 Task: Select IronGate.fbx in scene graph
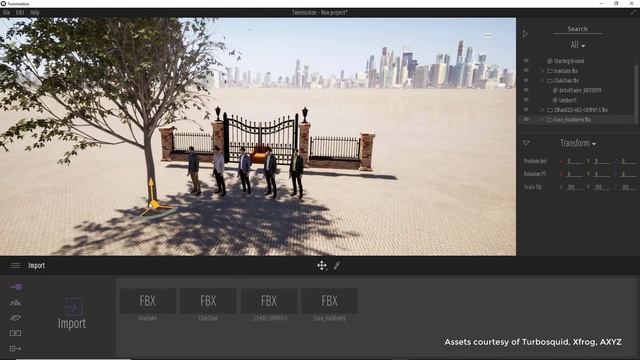coord(566,71)
